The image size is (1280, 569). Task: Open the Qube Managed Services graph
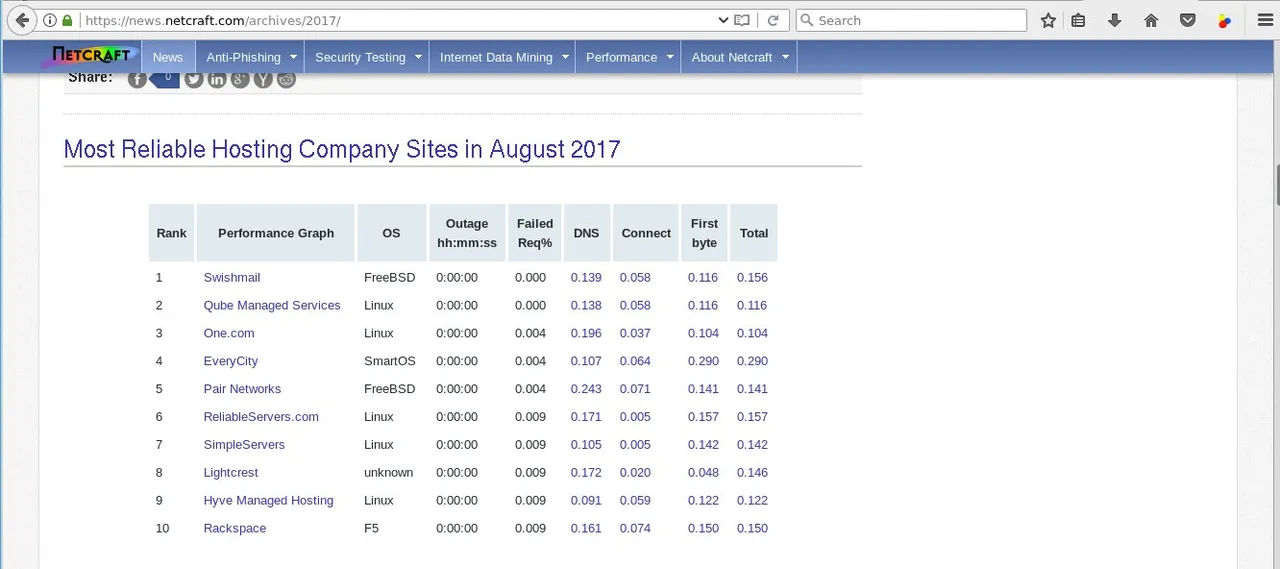pyautogui.click(x=272, y=305)
